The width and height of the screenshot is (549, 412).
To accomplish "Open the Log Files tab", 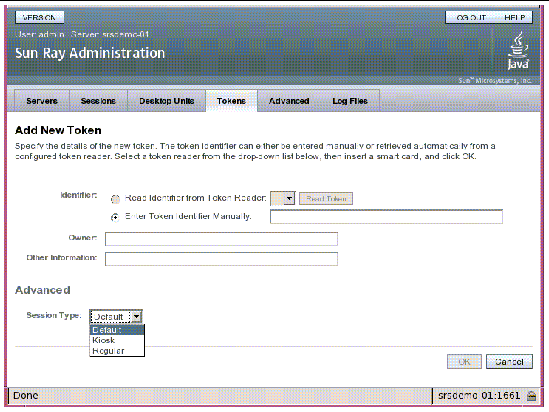I will click(350, 101).
